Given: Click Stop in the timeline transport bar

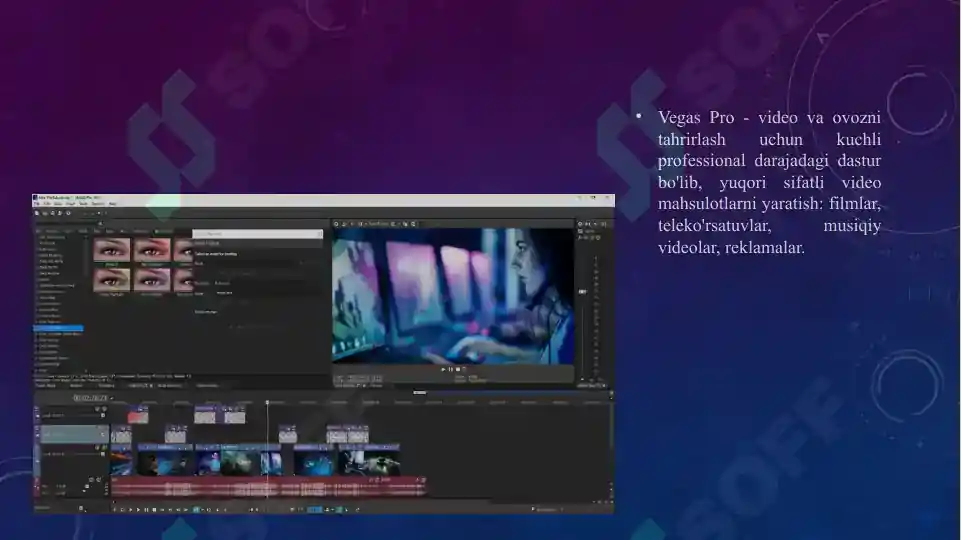Looking at the screenshot, I should pos(154,510).
